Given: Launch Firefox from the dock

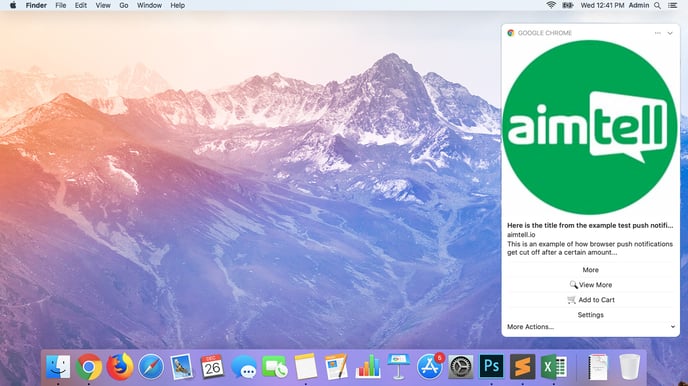Looking at the screenshot, I should click(x=120, y=367).
